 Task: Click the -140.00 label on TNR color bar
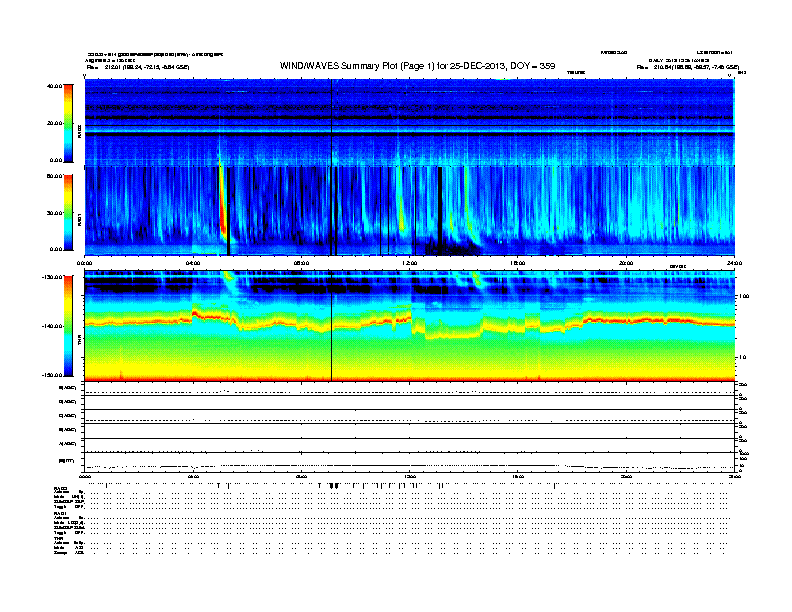pos(53,326)
